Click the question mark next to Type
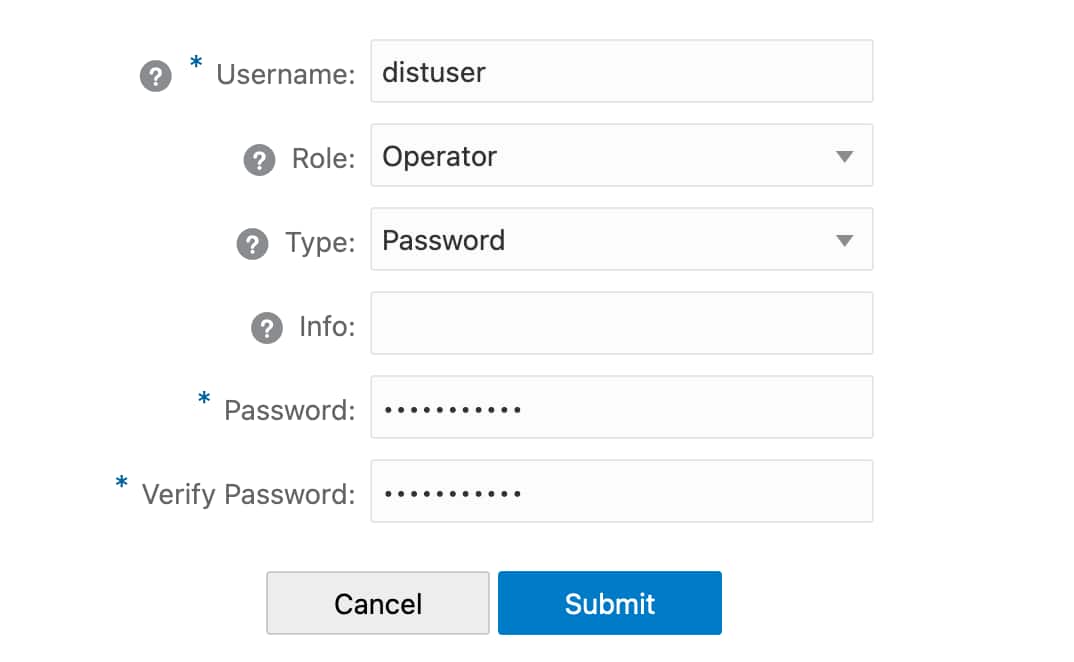Image resolution: width=1074 pixels, height=662 pixels. click(x=252, y=244)
